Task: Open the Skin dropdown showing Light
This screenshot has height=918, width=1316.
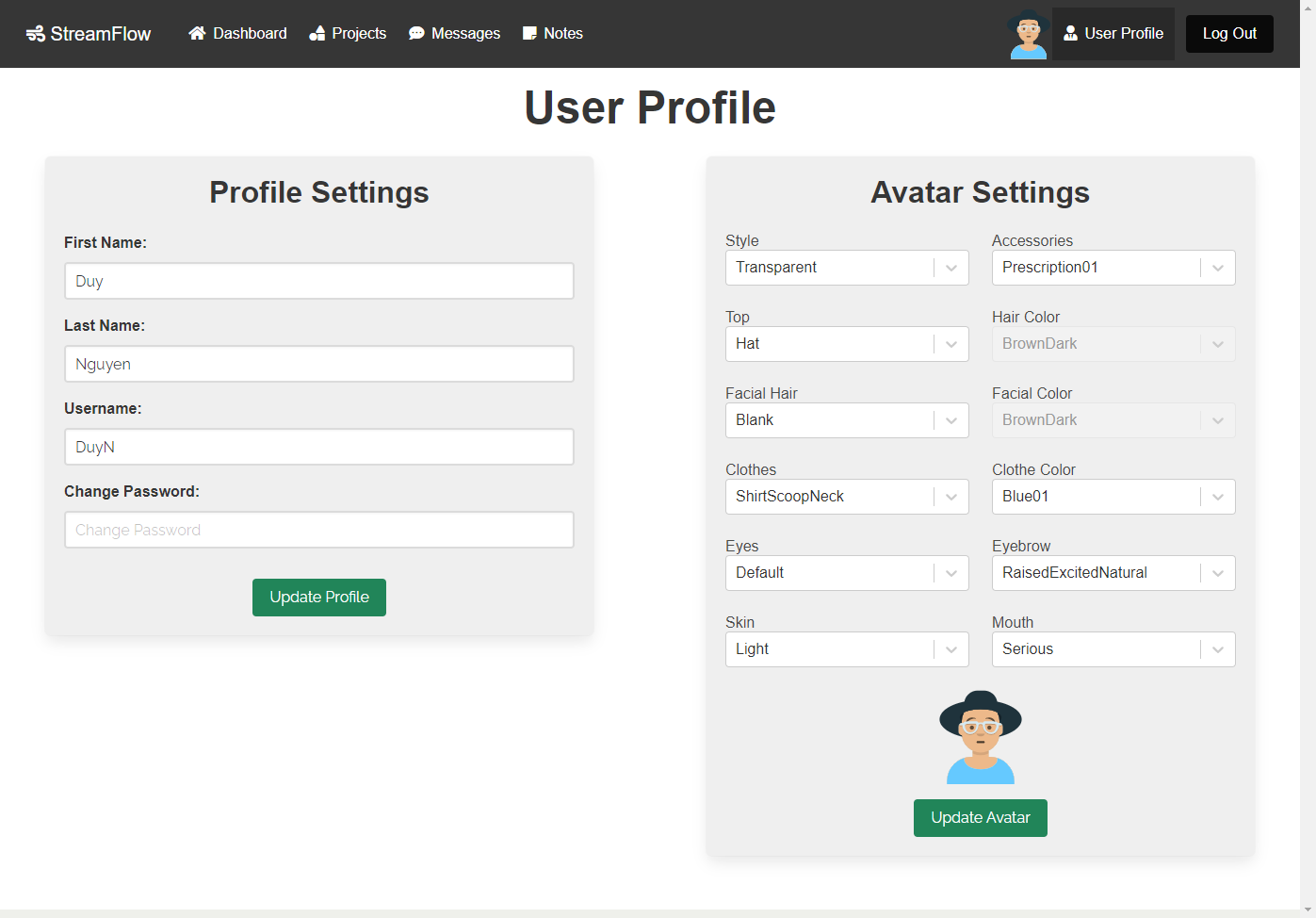Action: coord(847,649)
